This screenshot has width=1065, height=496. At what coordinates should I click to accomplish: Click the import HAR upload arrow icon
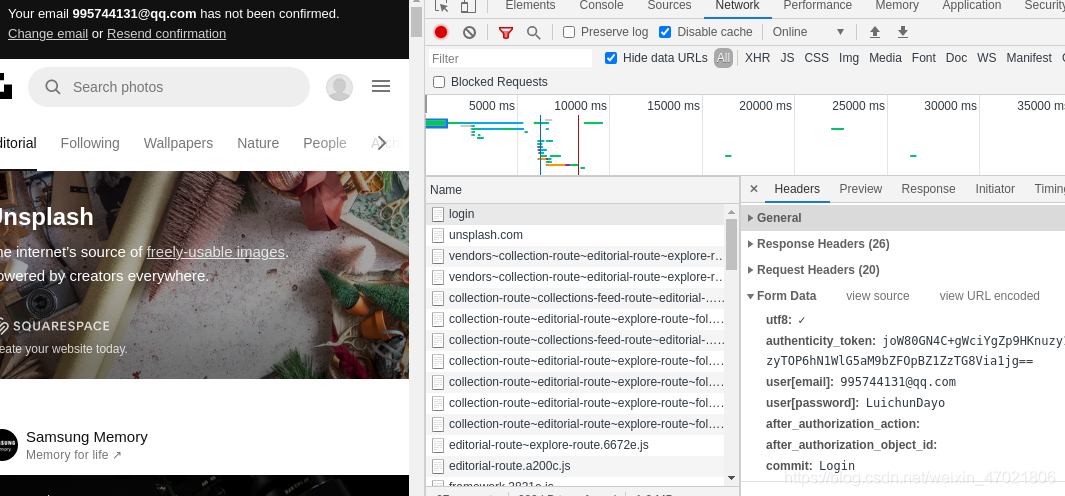click(875, 32)
